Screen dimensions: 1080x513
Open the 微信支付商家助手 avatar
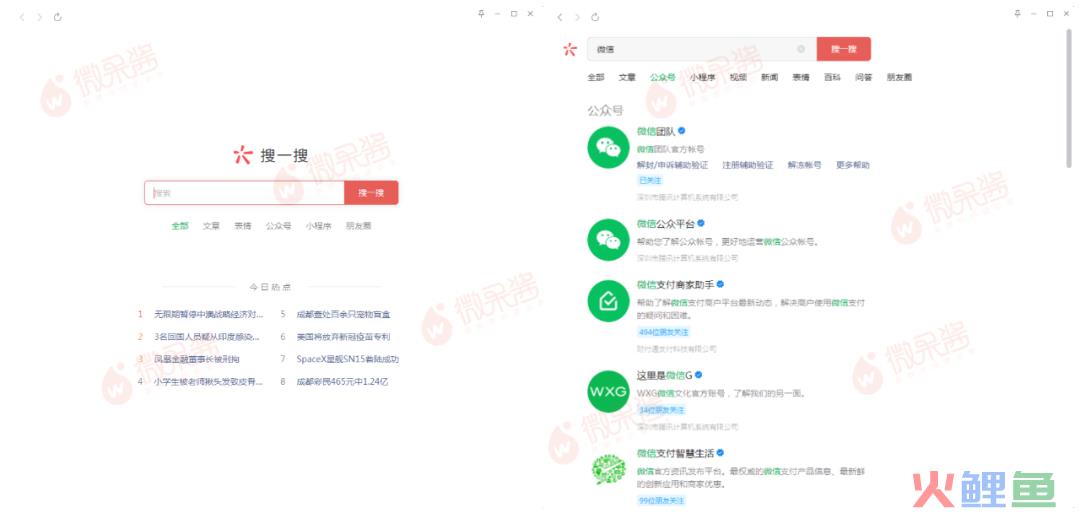[608, 301]
